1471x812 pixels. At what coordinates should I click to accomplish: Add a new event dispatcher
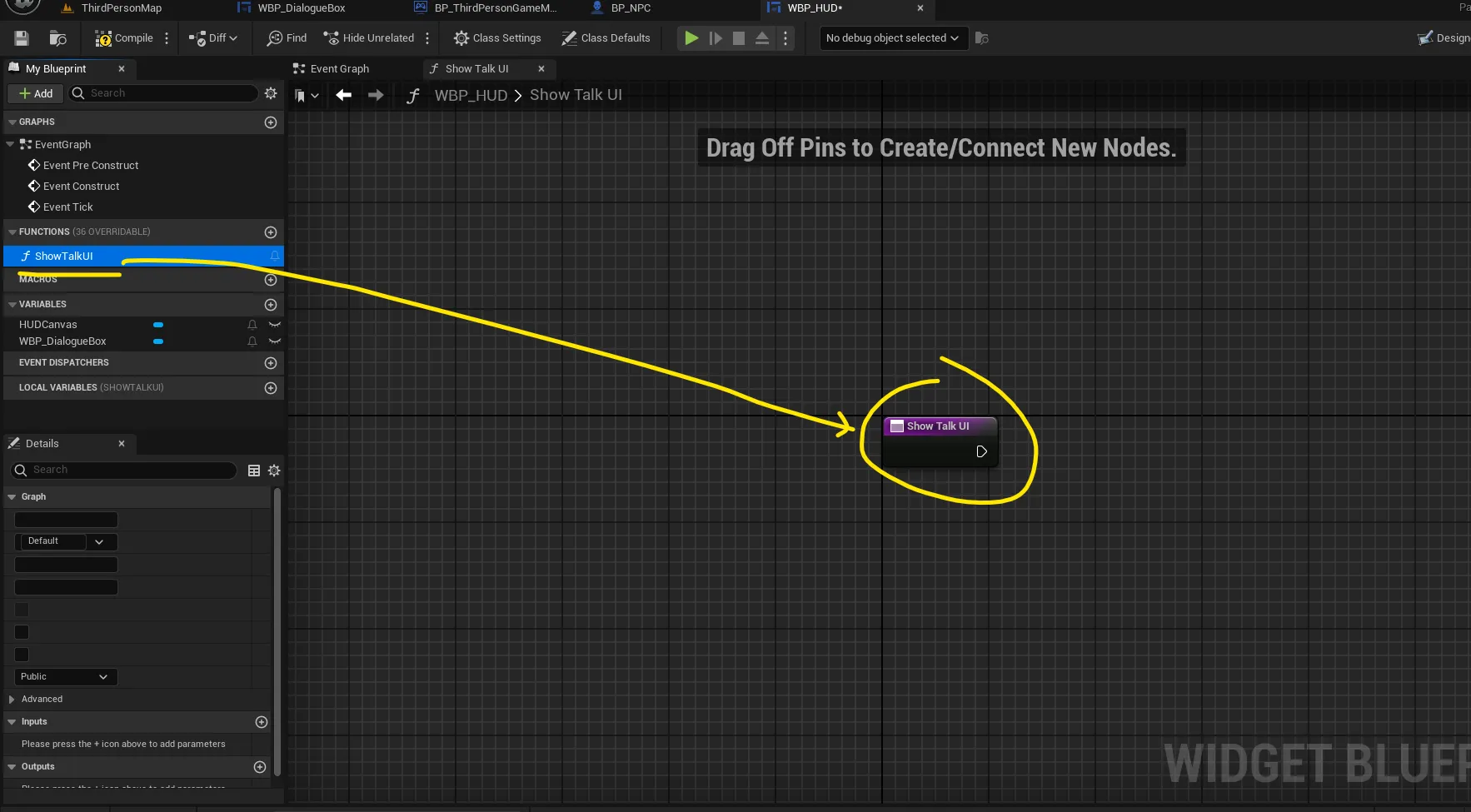click(x=271, y=363)
